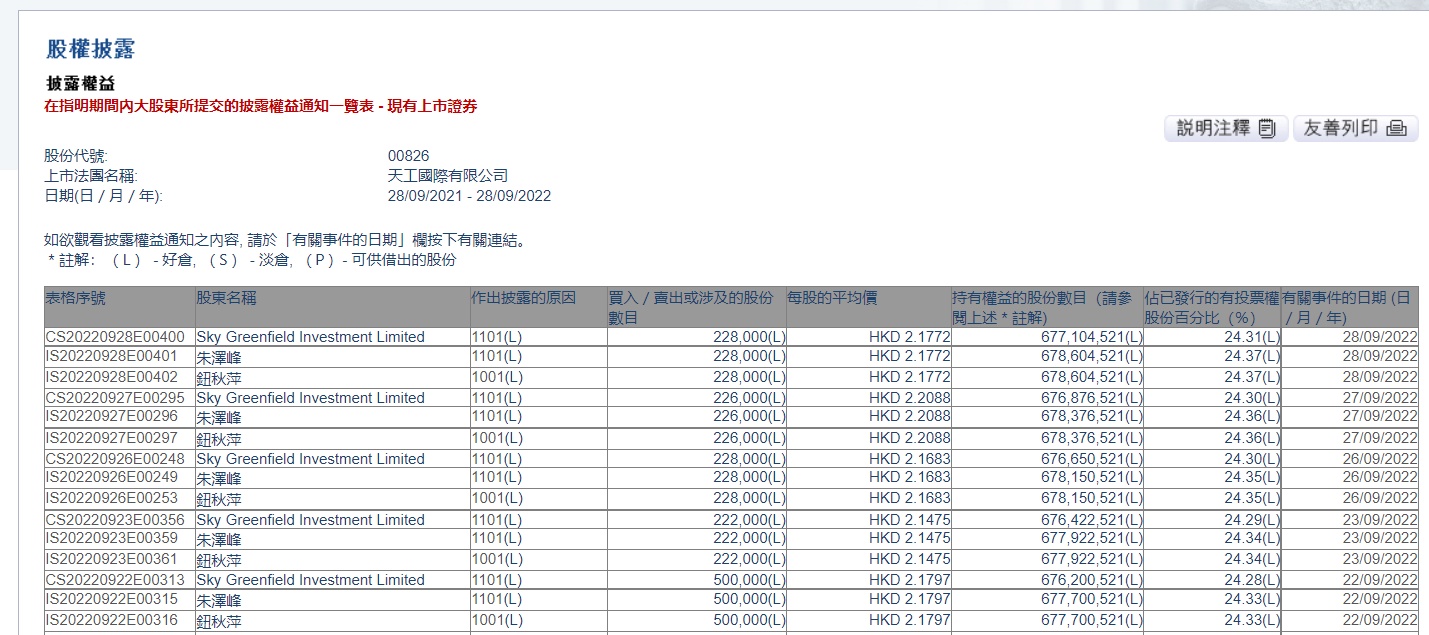Viewport: 1429px width, 635px height.
Task: Open 鈕秋萍 shareholder link in row IS20220928E00402
Action: tap(219, 377)
